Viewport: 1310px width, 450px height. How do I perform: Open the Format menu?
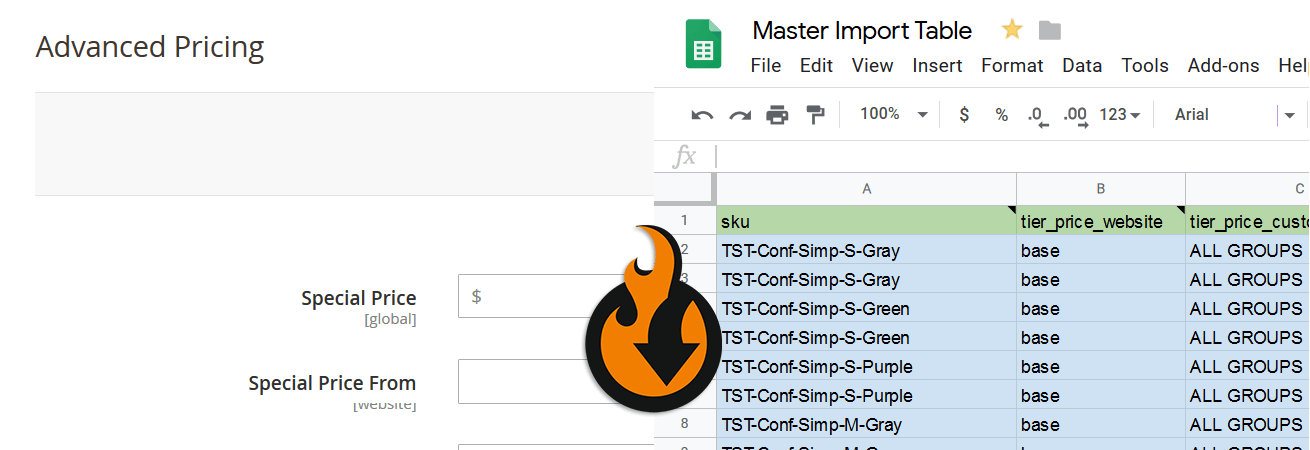(1012, 65)
